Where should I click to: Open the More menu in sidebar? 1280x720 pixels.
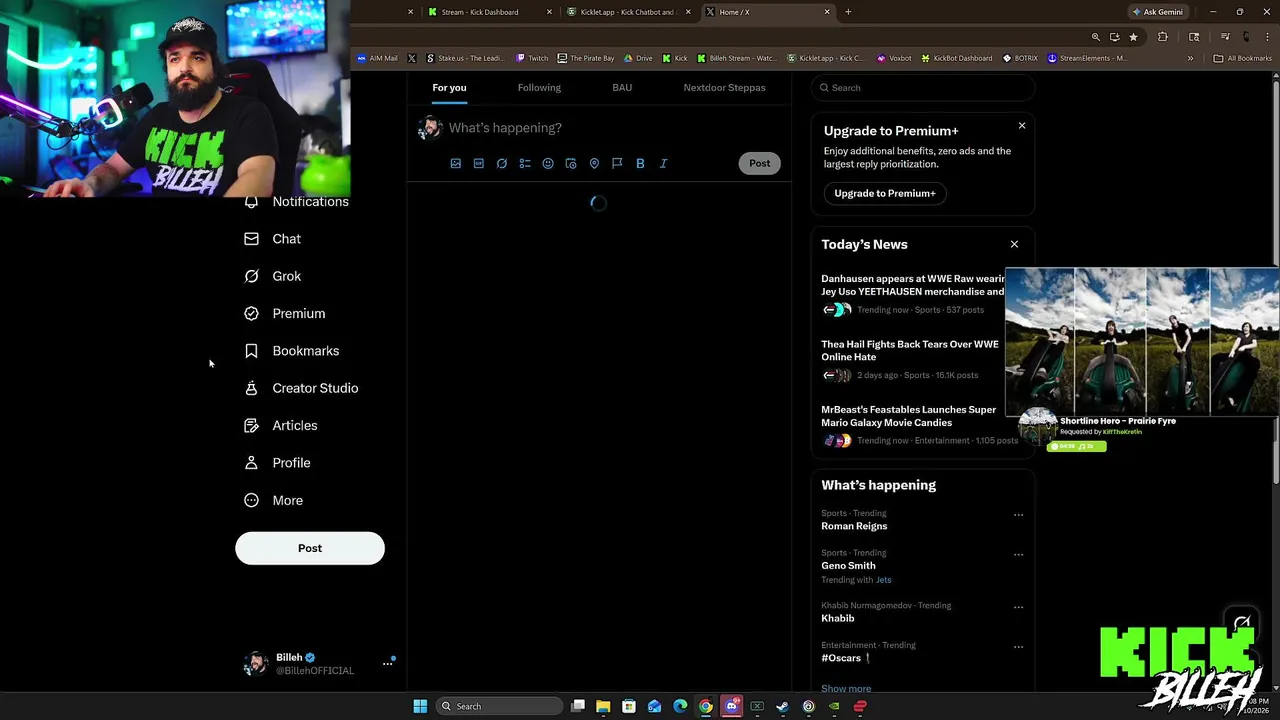(274, 500)
